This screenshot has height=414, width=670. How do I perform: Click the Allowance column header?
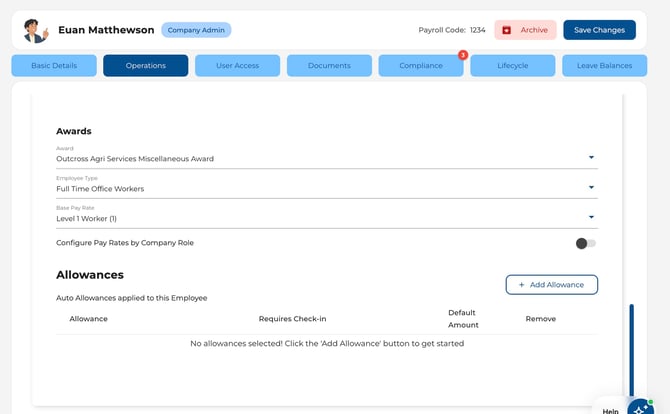coord(88,319)
